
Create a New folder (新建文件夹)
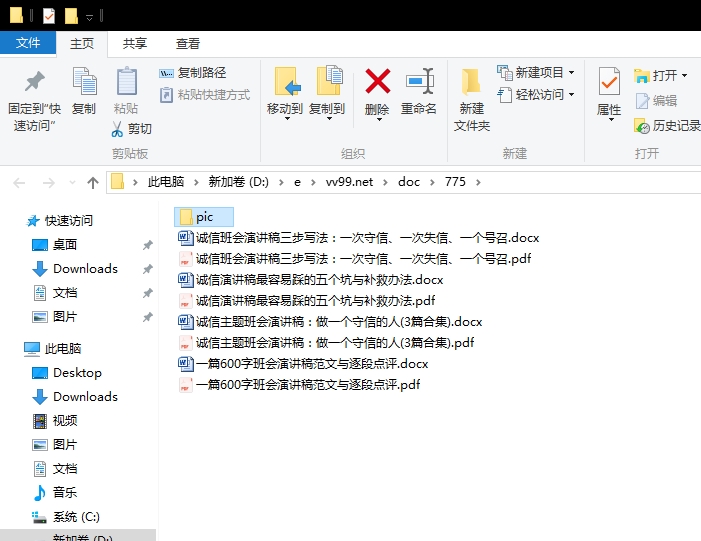point(471,99)
